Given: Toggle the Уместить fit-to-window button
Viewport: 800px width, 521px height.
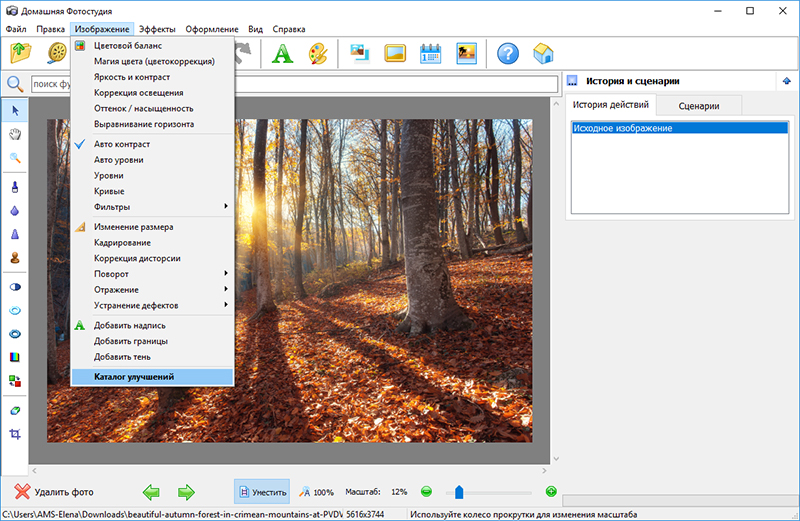Looking at the screenshot, I should click(x=262, y=492).
